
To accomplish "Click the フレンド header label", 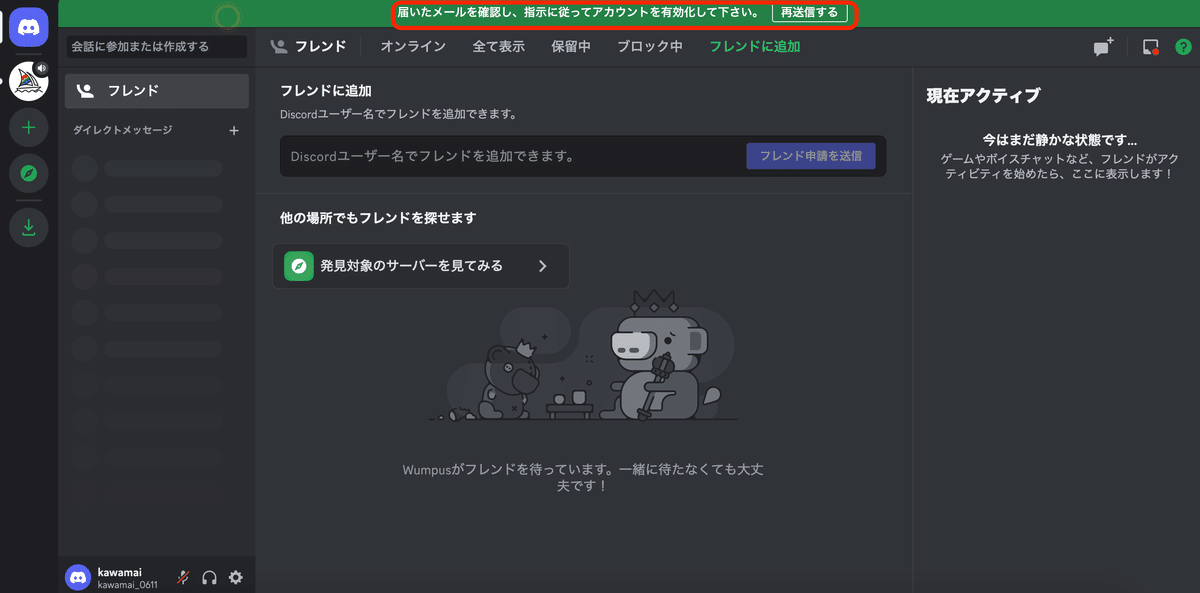I will click(320, 46).
